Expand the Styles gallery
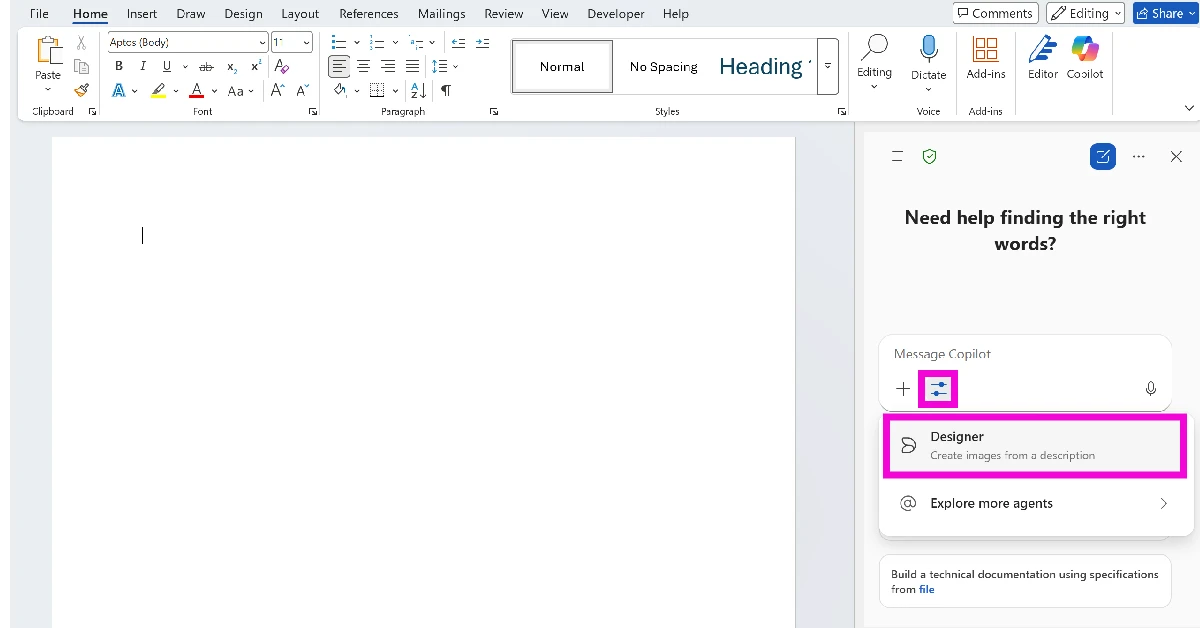This screenshot has height=628, width=1200. click(828, 66)
